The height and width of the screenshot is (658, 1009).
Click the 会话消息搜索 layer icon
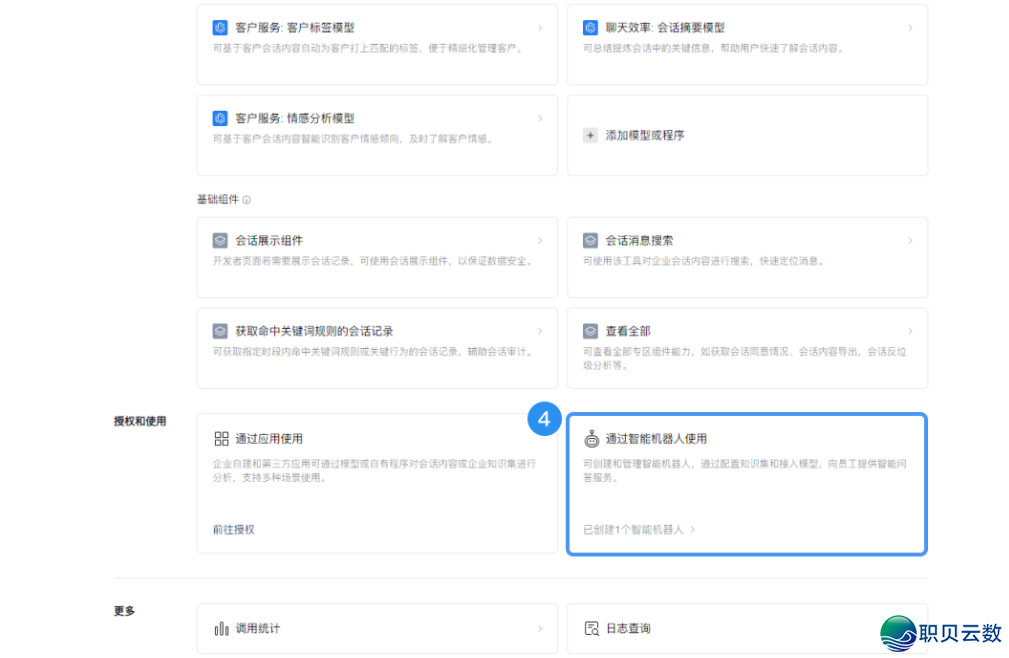590,241
